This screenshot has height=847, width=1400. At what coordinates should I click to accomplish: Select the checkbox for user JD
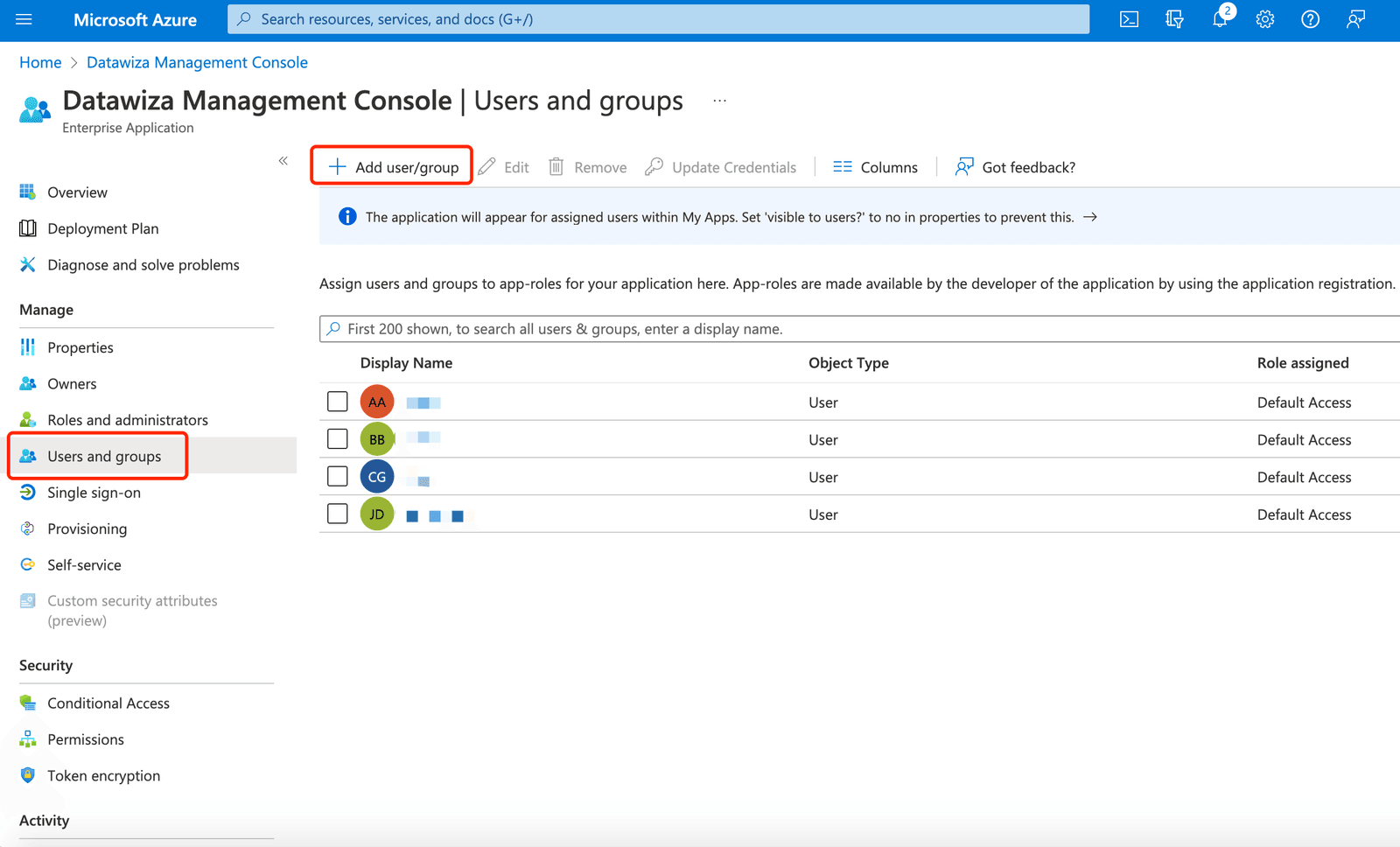pyautogui.click(x=338, y=514)
